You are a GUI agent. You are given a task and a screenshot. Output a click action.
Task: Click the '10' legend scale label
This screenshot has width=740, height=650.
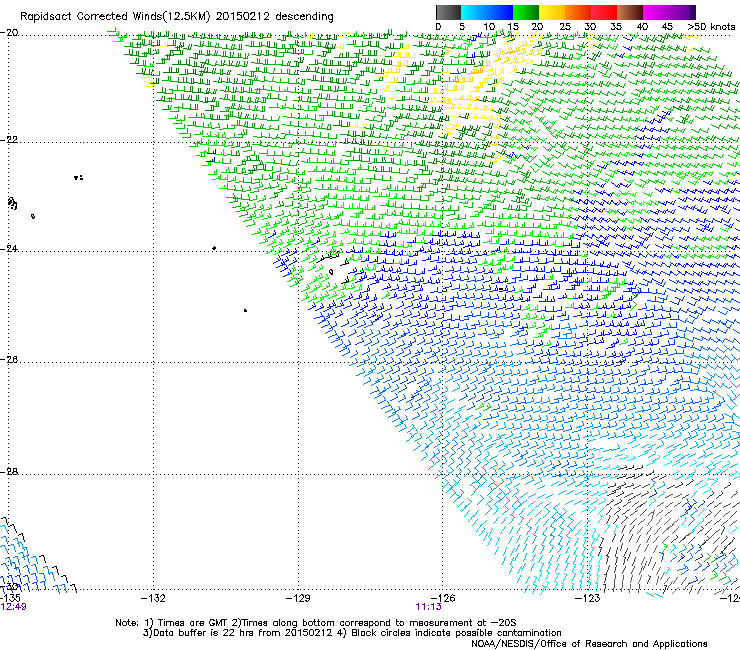click(489, 27)
